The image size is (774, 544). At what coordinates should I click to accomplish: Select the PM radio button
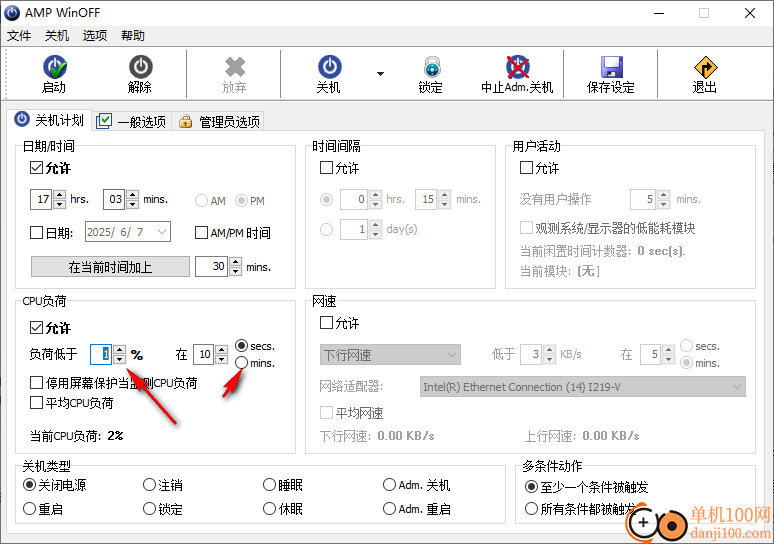click(241, 200)
